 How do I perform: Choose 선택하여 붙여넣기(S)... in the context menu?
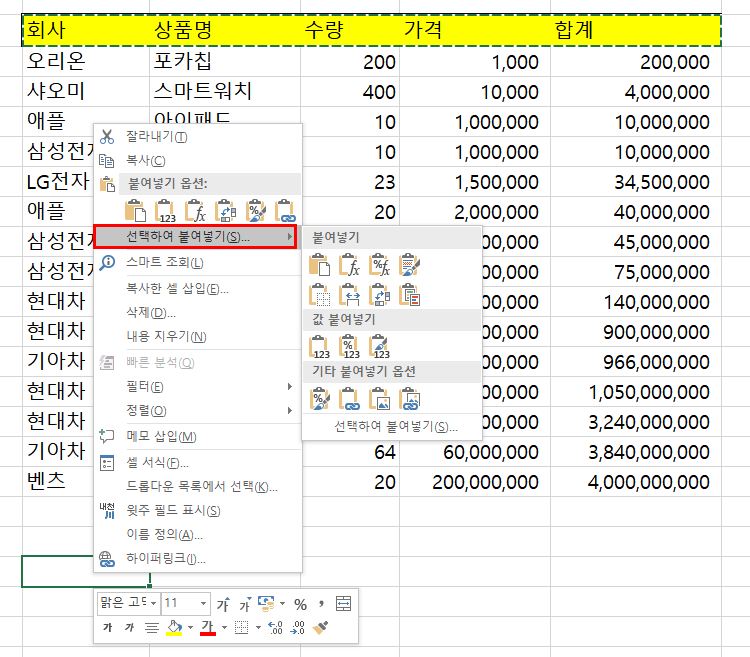(195, 237)
